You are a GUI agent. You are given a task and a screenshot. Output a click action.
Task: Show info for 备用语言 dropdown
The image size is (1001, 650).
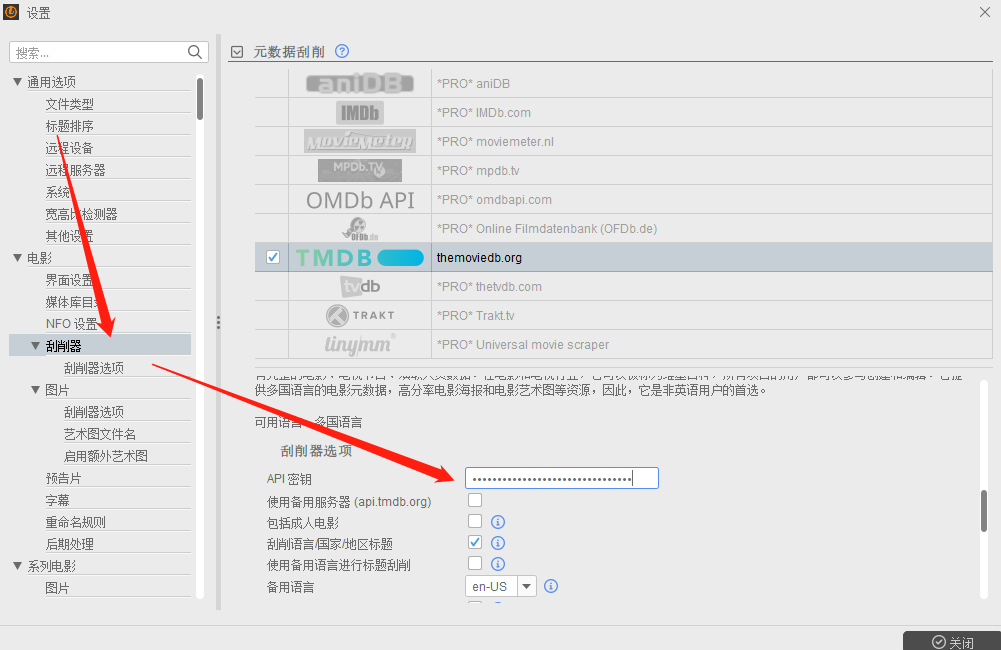551,586
